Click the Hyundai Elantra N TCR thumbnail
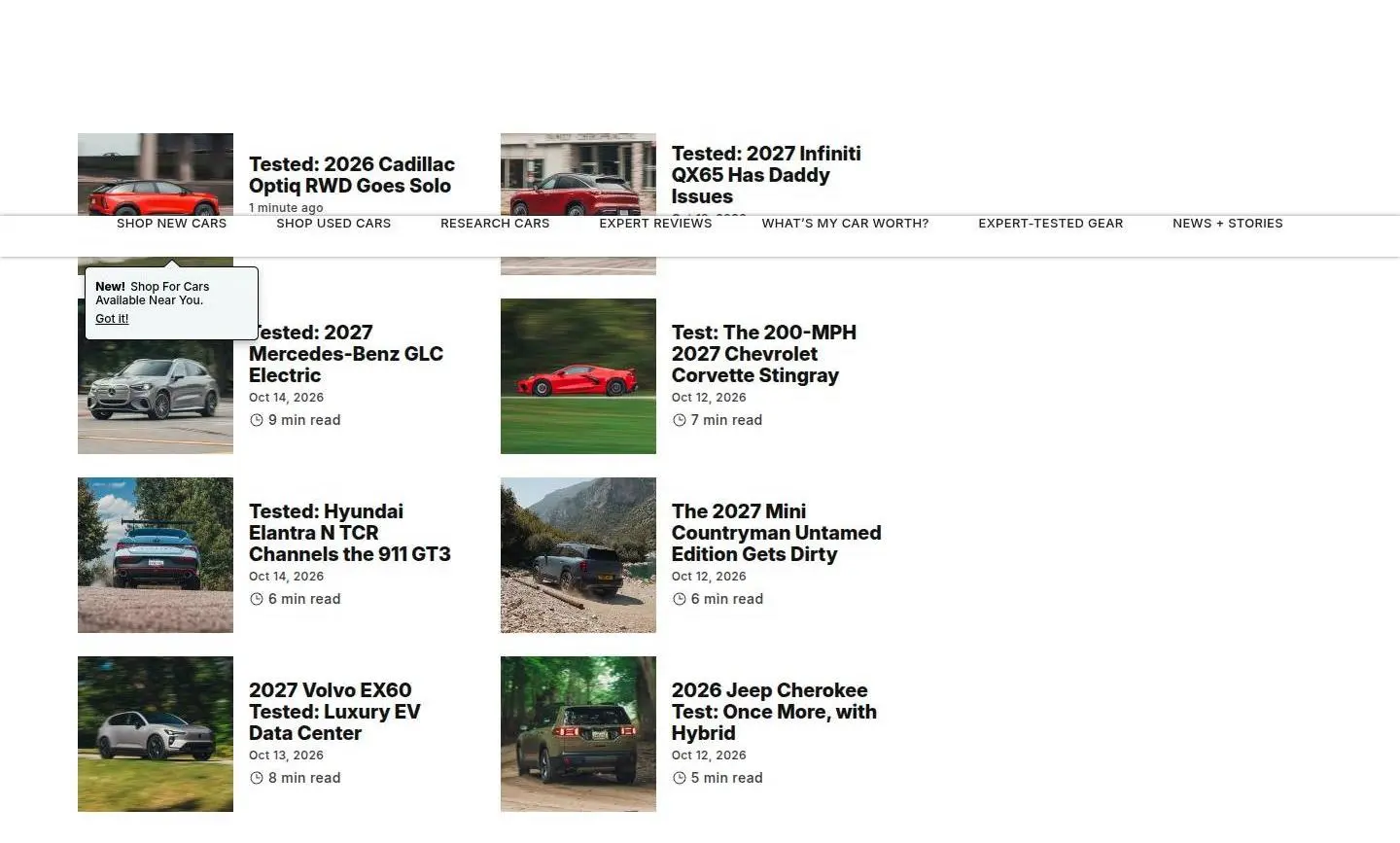The height and width of the screenshot is (843, 1400). [x=156, y=555]
